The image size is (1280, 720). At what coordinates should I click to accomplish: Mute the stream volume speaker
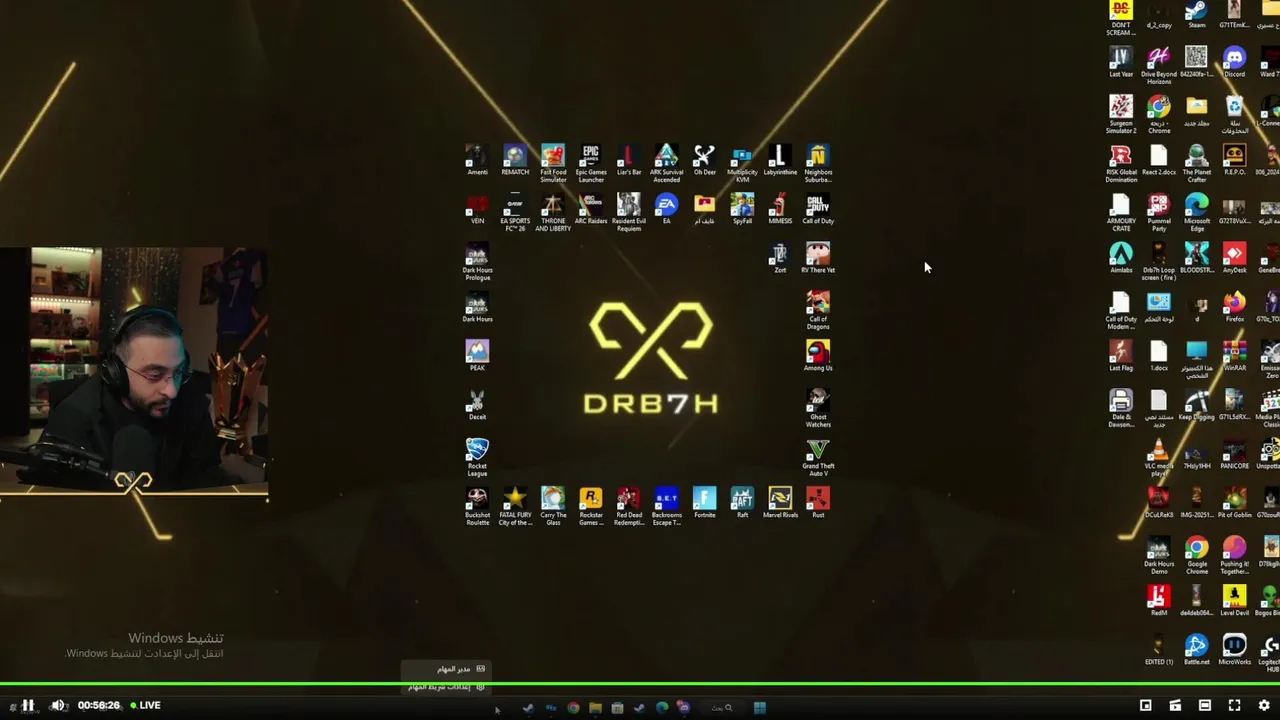click(x=58, y=705)
